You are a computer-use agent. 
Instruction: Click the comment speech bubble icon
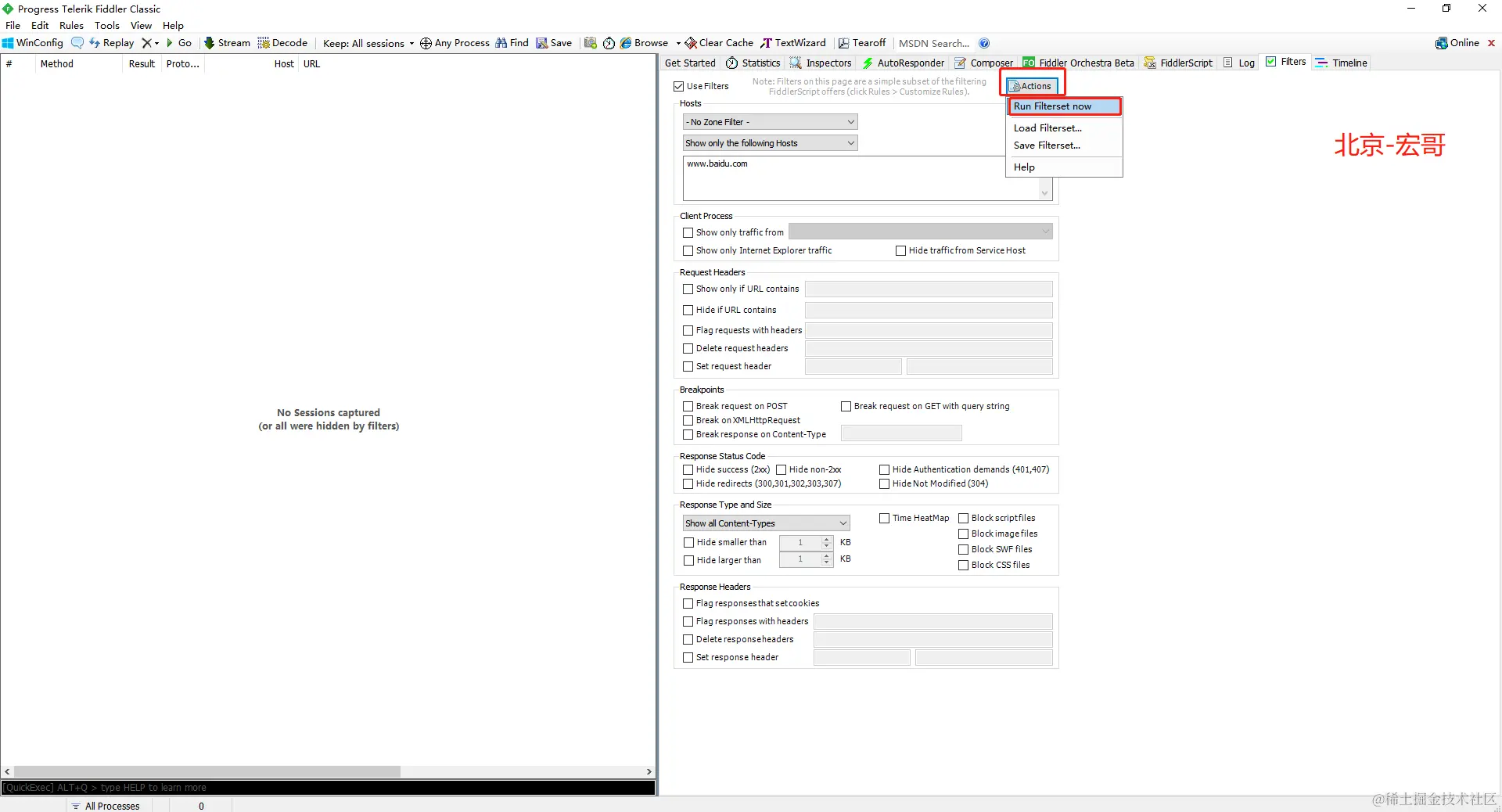point(77,43)
